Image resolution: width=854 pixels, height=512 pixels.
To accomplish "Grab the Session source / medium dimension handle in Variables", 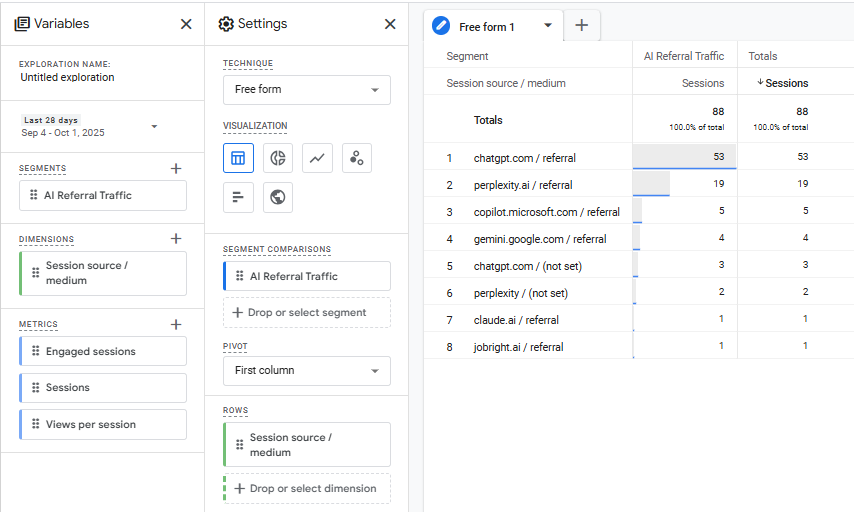I will point(35,273).
